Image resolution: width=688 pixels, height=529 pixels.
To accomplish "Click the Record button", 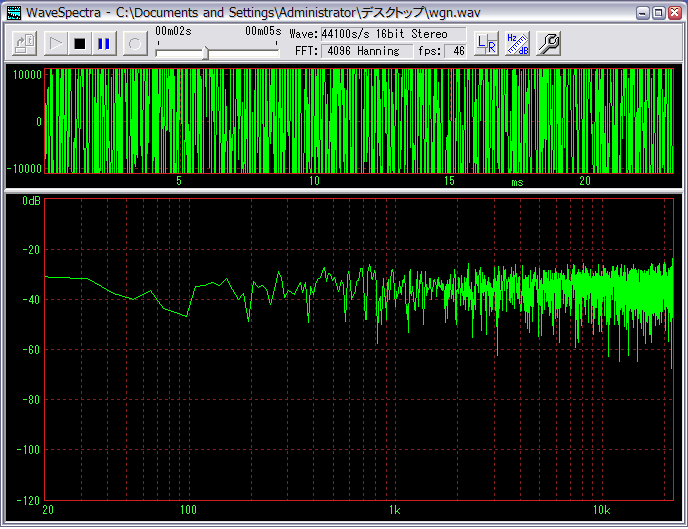I will coord(135,43).
